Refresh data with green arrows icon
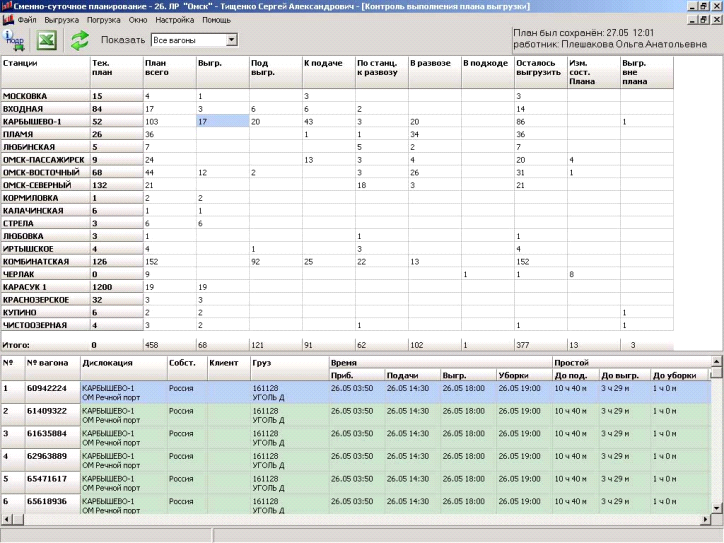 [80, 40]
